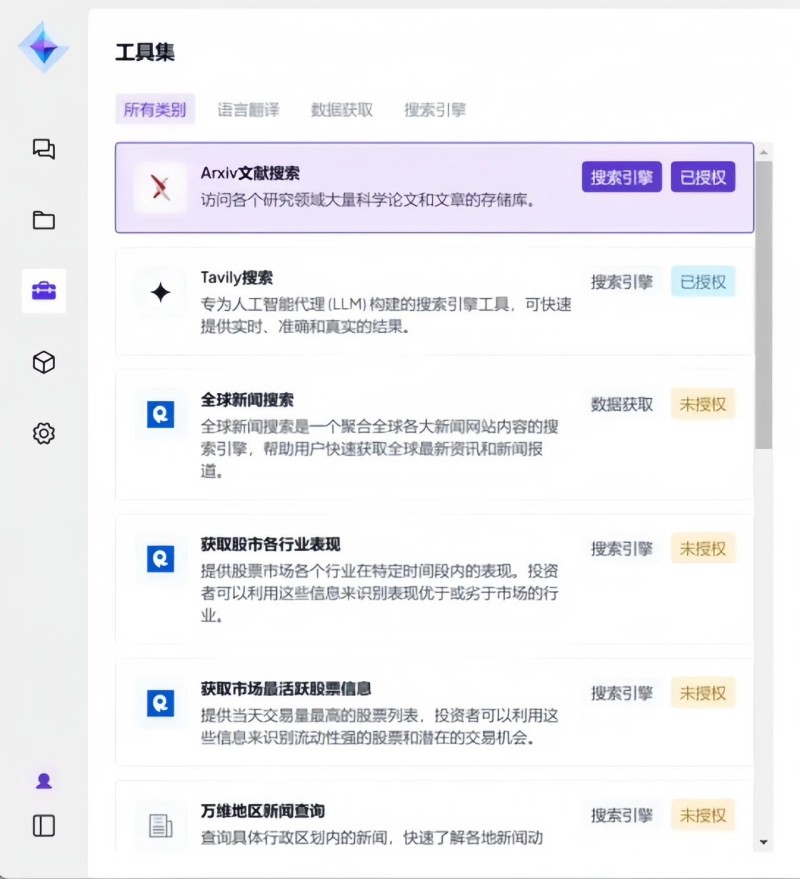This screenshot has width=800, height=879.
Task: Authorize the 全球新闻搜索 tool
Action: (703, 404)
